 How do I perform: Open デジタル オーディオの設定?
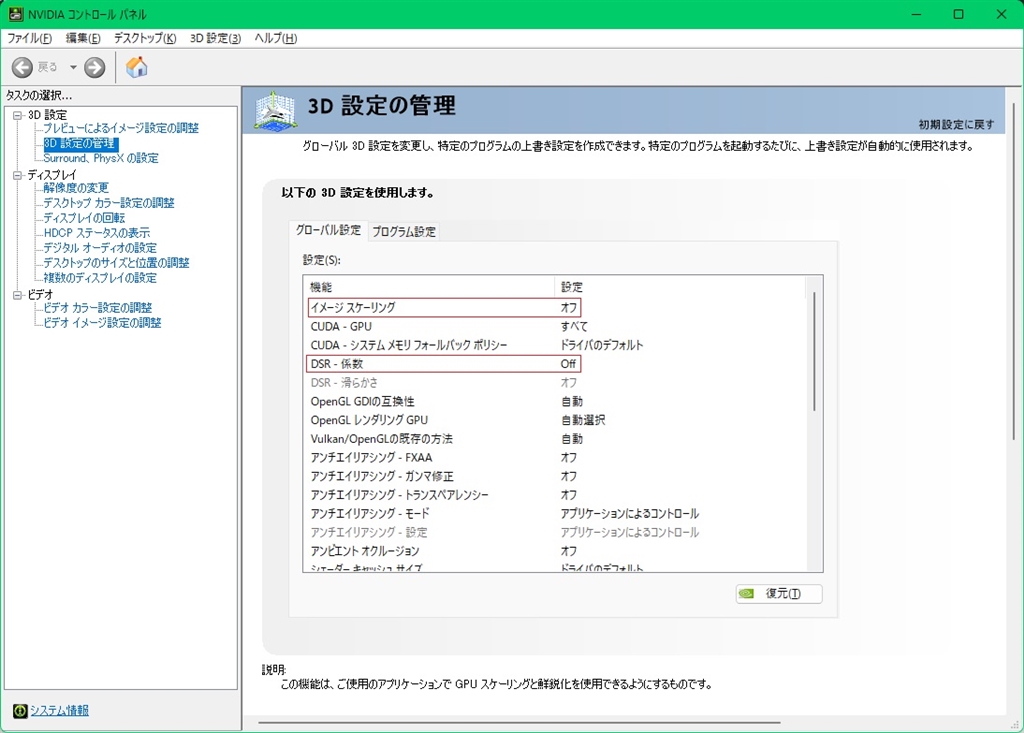click(100, 248)
